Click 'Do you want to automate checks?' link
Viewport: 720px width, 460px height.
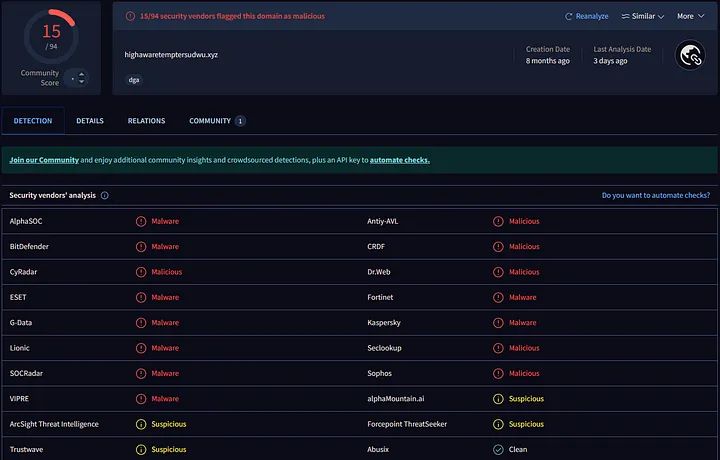coord(656,196)
